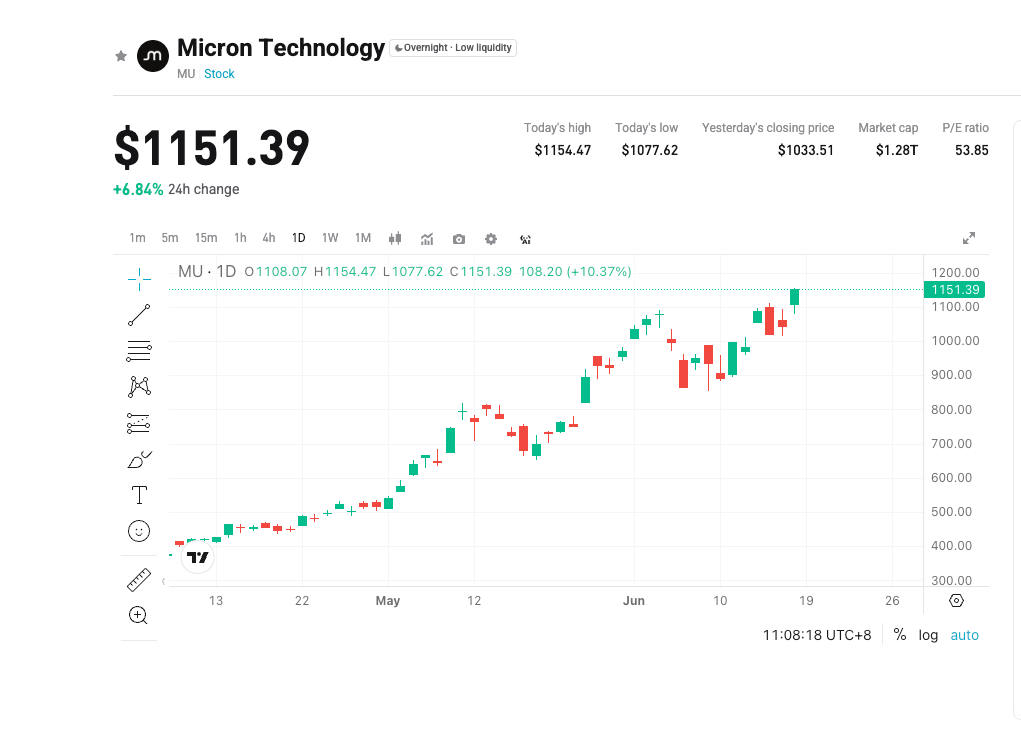Click yesterday's closing price $1033.51
The image size is (1021, 736).
805,150
